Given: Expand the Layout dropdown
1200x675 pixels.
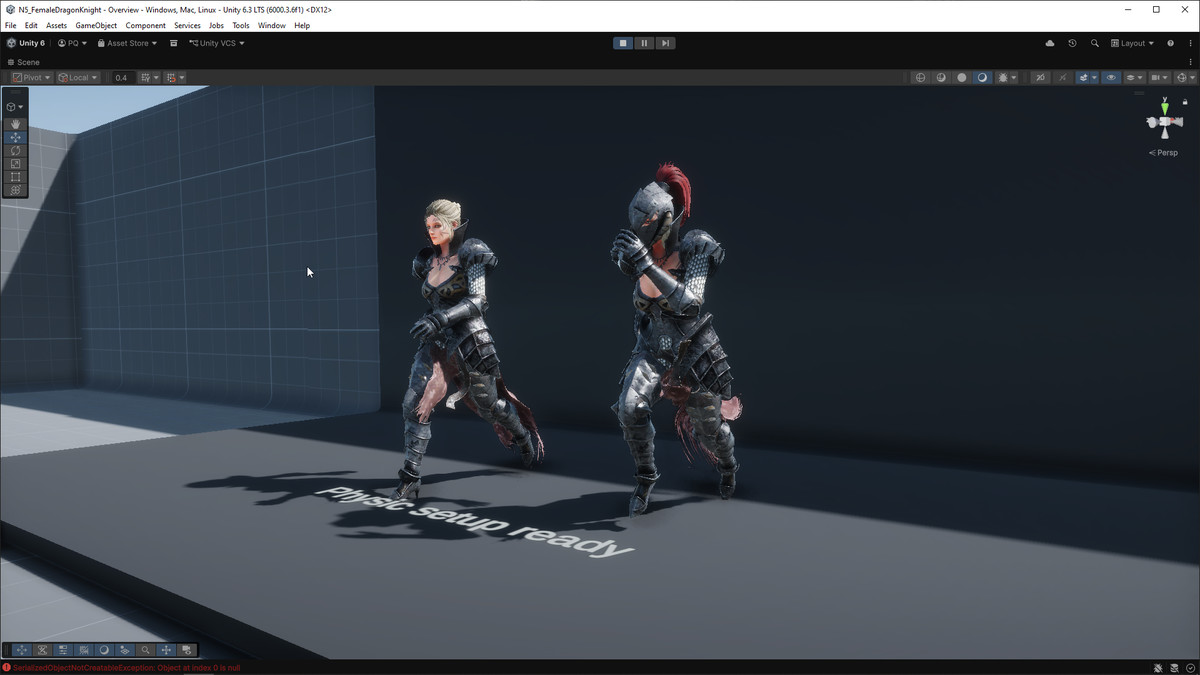Looking at the screenshot, I should point(1132,44).
